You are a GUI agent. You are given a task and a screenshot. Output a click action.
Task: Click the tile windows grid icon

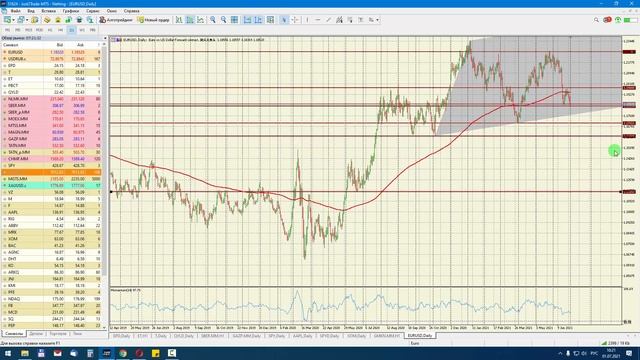click(x=234, y=20)
